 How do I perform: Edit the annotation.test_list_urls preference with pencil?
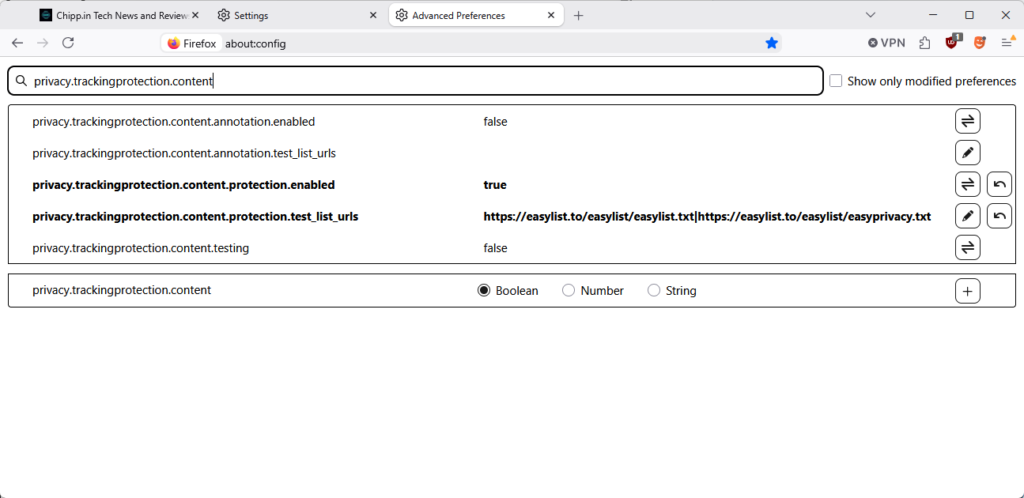[x=967, y=153]
